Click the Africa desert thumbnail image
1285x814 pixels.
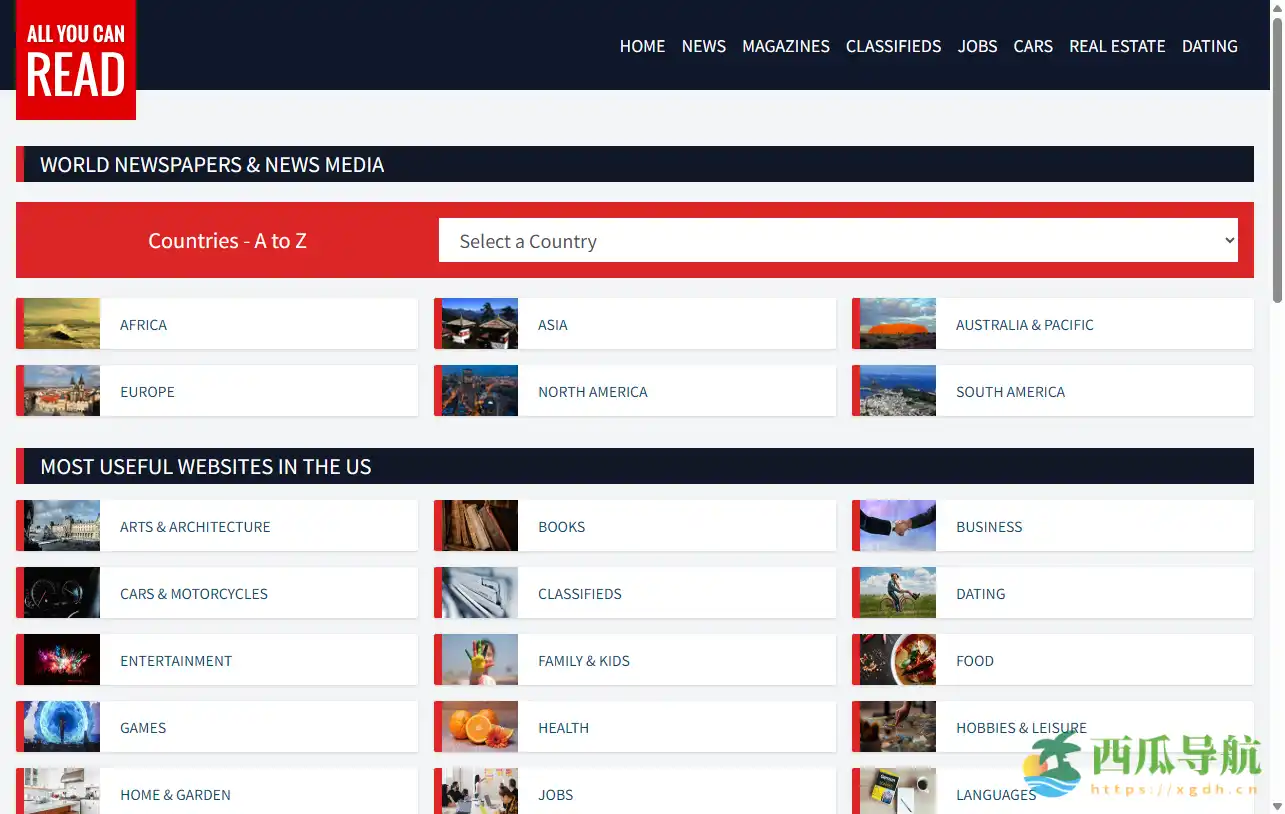point(62,324)
